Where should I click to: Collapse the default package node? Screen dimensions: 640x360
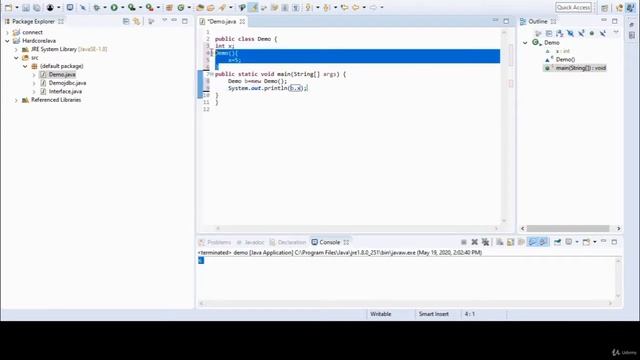25,66
